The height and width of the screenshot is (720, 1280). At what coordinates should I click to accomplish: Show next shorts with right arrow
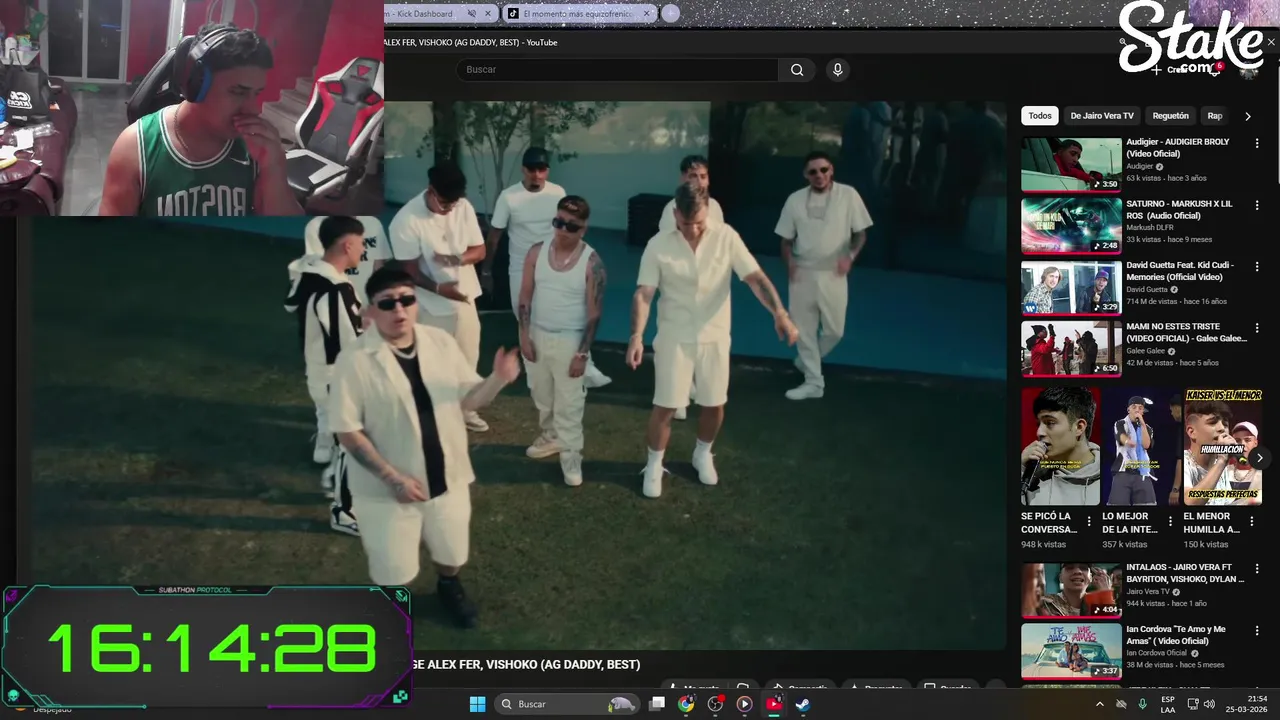click(x=1259, y=458)
